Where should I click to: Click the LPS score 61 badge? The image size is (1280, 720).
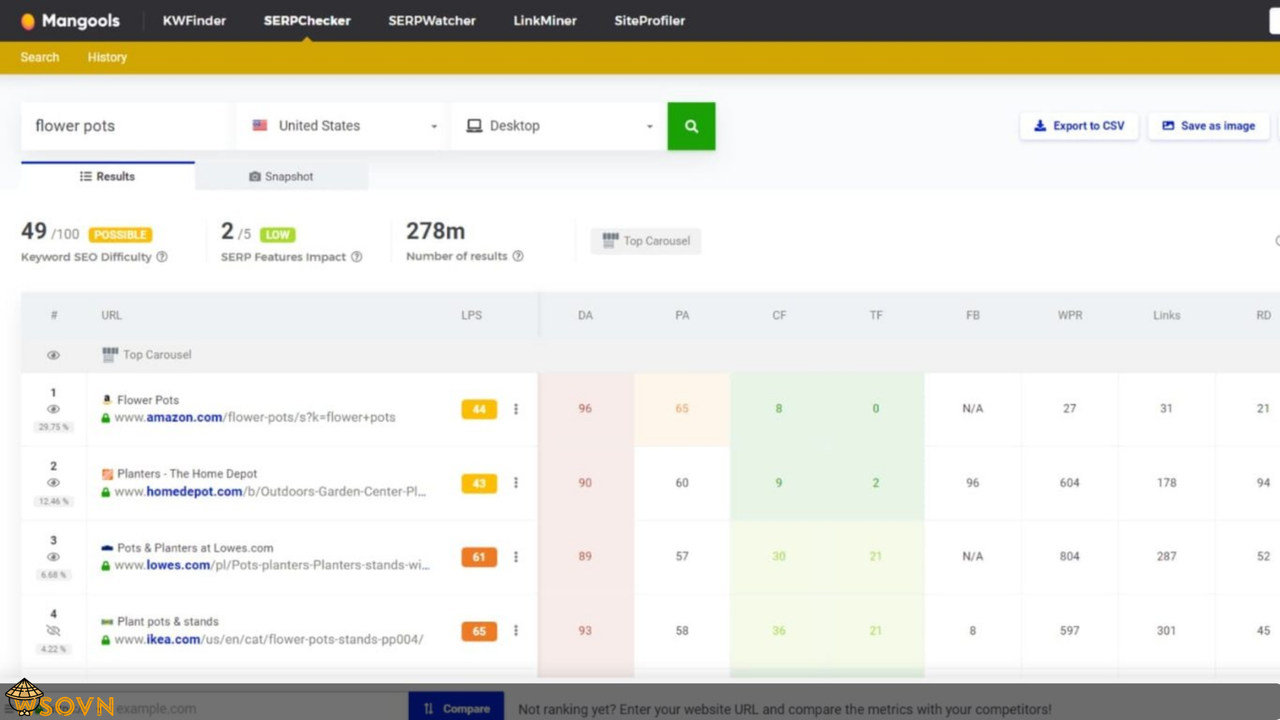click(x=479, y=557)
